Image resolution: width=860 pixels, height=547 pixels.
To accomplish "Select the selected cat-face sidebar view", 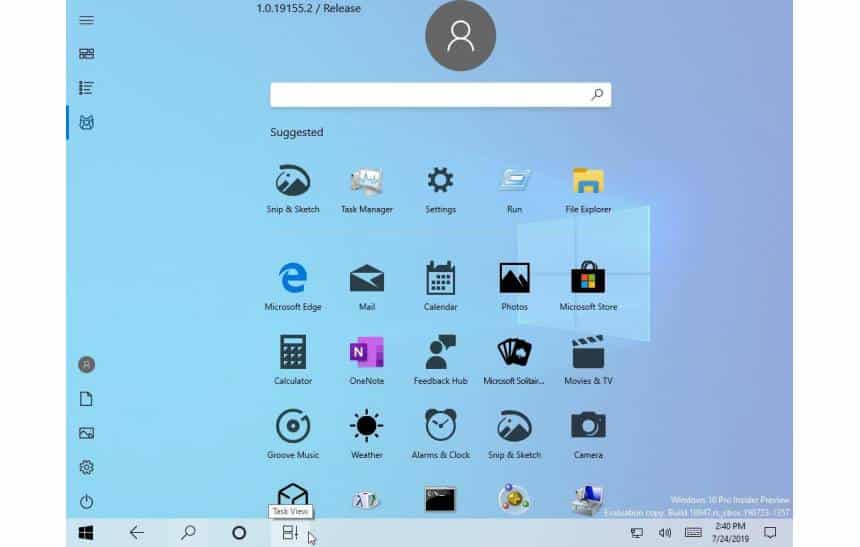I will click(x=86, y=122).
